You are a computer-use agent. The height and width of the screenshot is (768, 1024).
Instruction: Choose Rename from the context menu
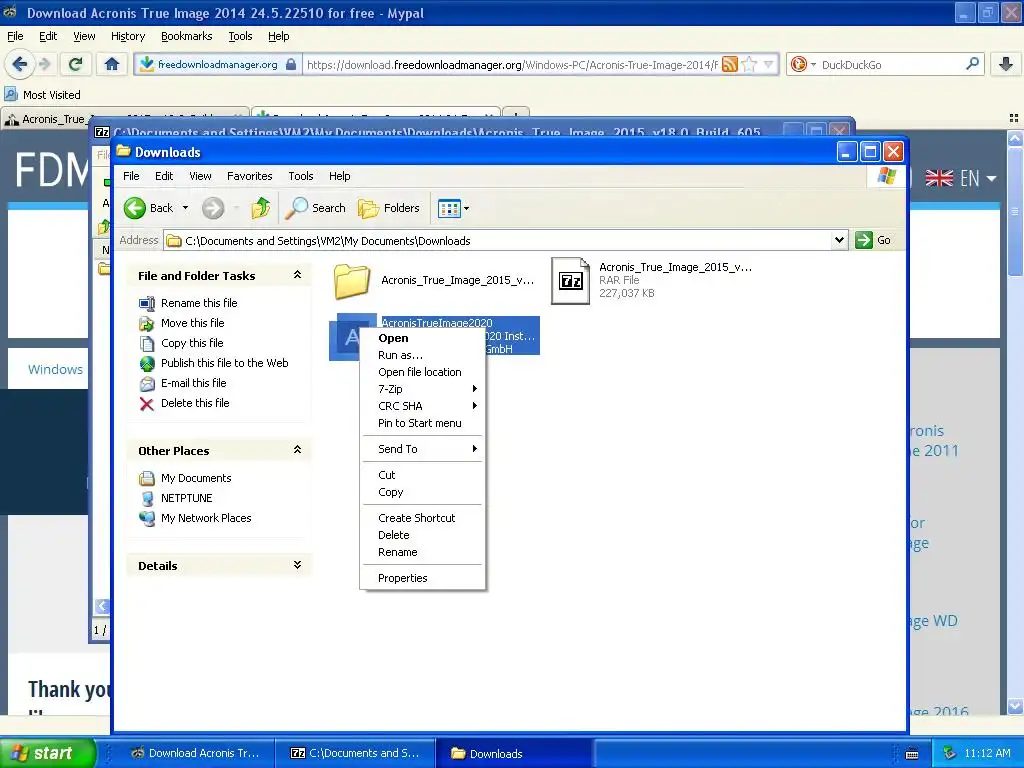pyautogui.click(x=422, y=552)
